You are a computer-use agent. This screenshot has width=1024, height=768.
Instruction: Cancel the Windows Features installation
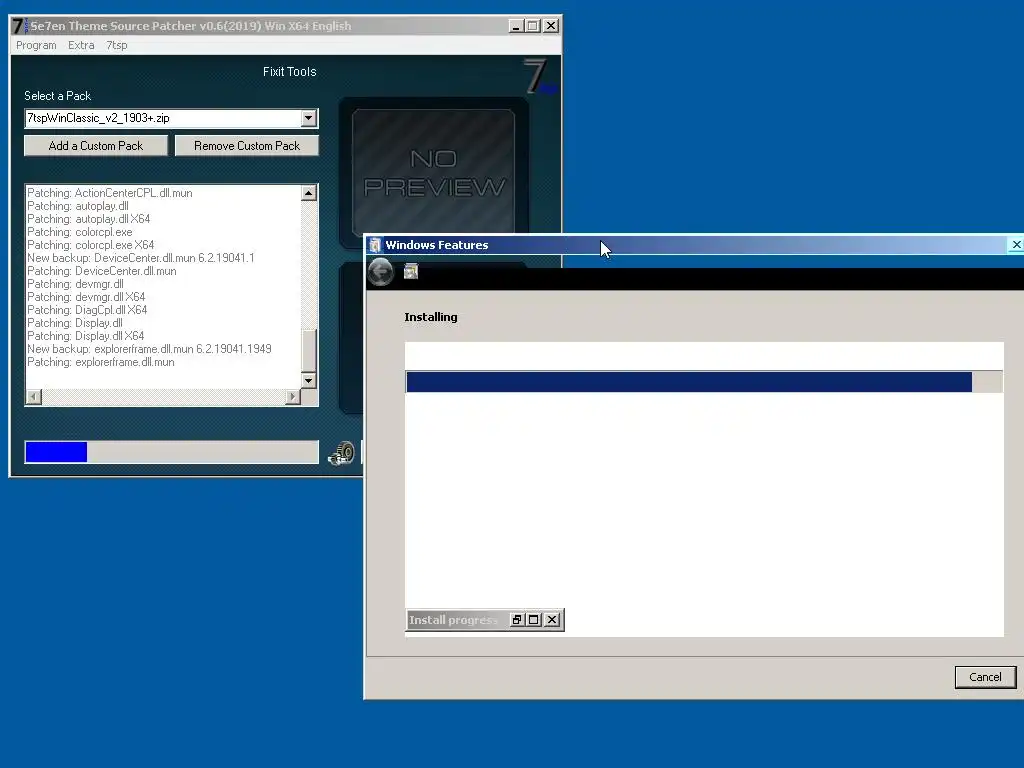click(x=985, y=677)
